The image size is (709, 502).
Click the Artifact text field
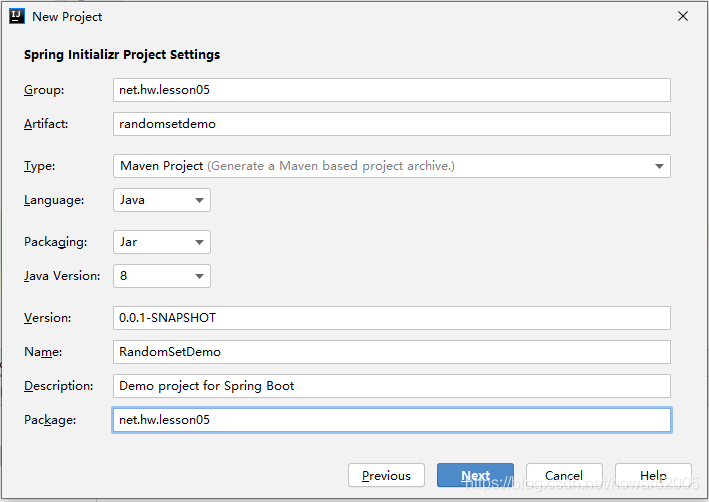tap(392, 124)
